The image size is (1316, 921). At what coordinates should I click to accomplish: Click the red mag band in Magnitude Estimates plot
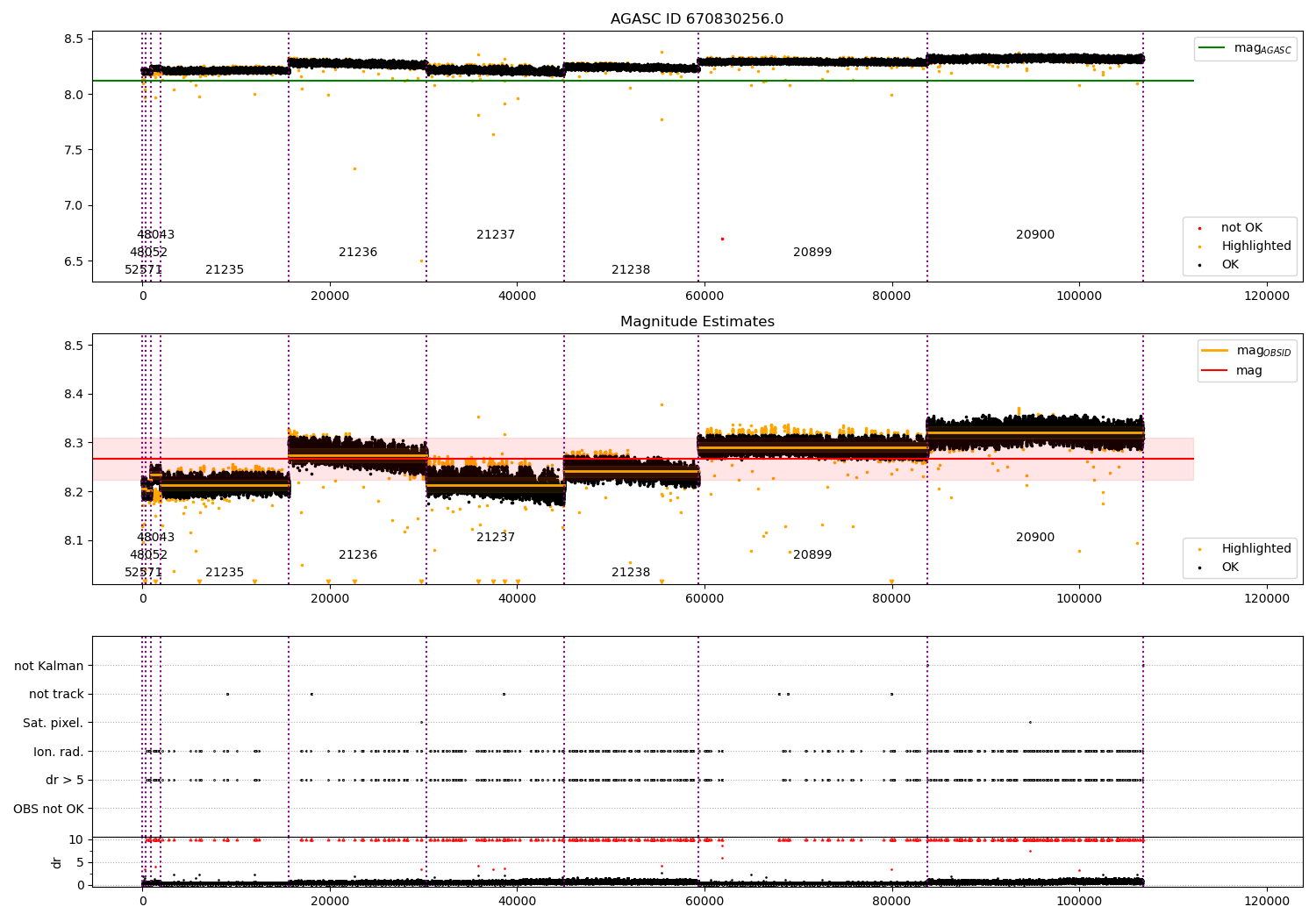click(643, 459)
